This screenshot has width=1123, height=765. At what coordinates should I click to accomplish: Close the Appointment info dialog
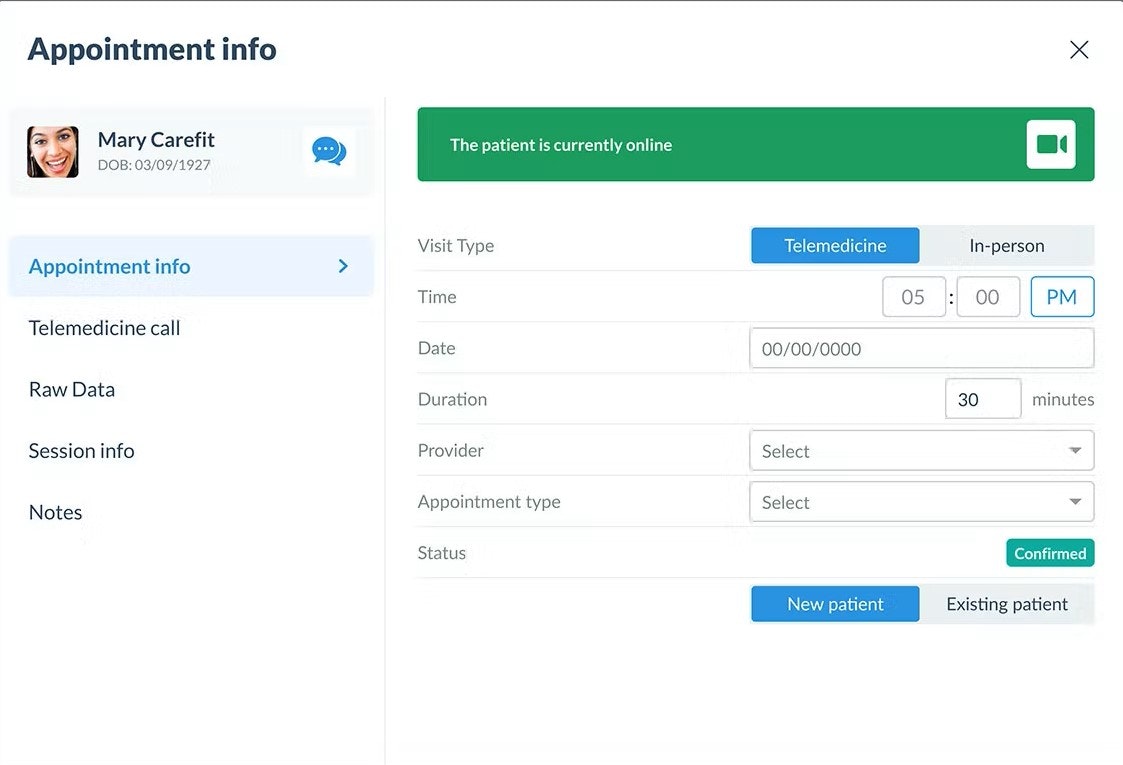tap(1079, 48)
